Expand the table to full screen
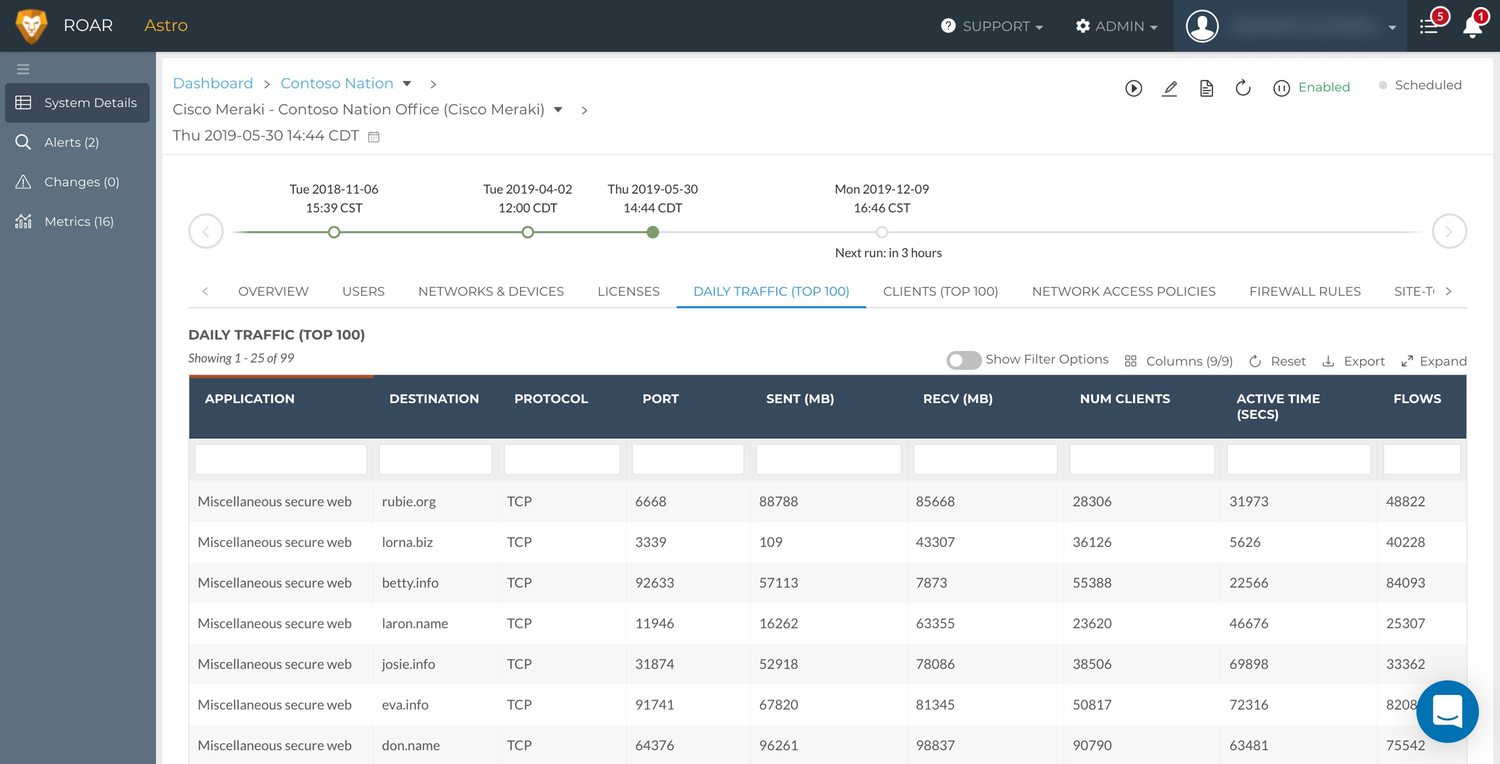This screenshot has width=1500, height=764. (1434, 360)
